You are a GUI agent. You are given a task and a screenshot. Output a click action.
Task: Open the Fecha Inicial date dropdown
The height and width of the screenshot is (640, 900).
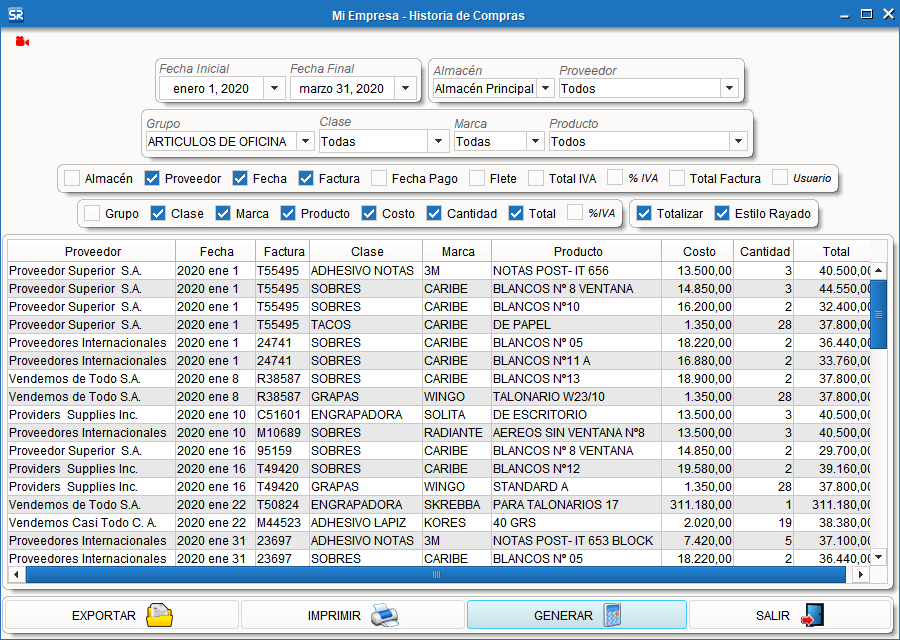274,88
